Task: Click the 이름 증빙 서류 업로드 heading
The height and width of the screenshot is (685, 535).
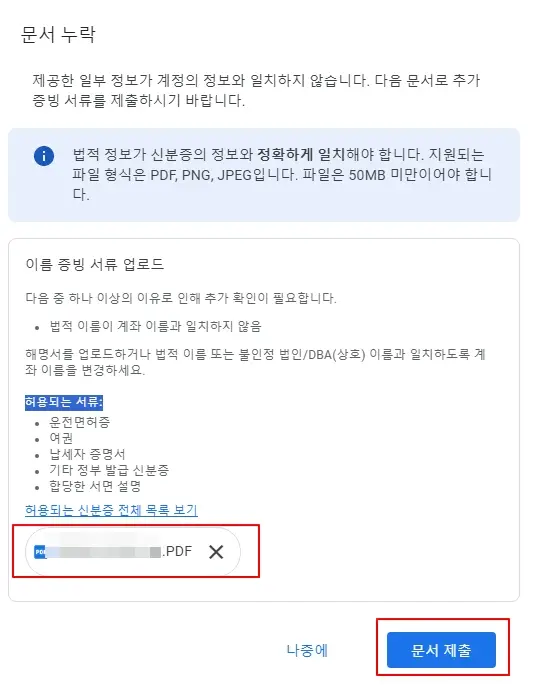Action: [95, 264]
